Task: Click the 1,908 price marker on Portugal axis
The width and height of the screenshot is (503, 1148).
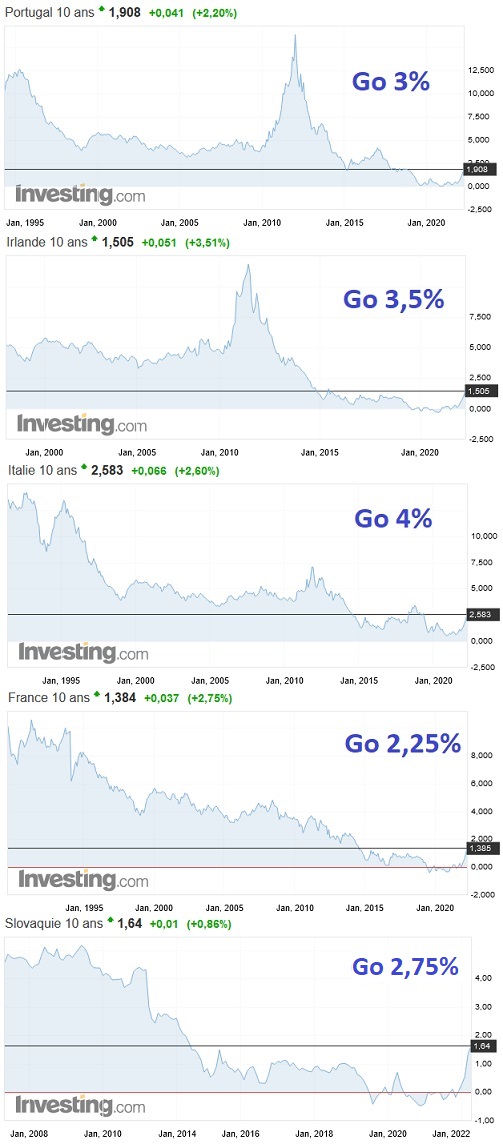Action: (x=478, y=169)
